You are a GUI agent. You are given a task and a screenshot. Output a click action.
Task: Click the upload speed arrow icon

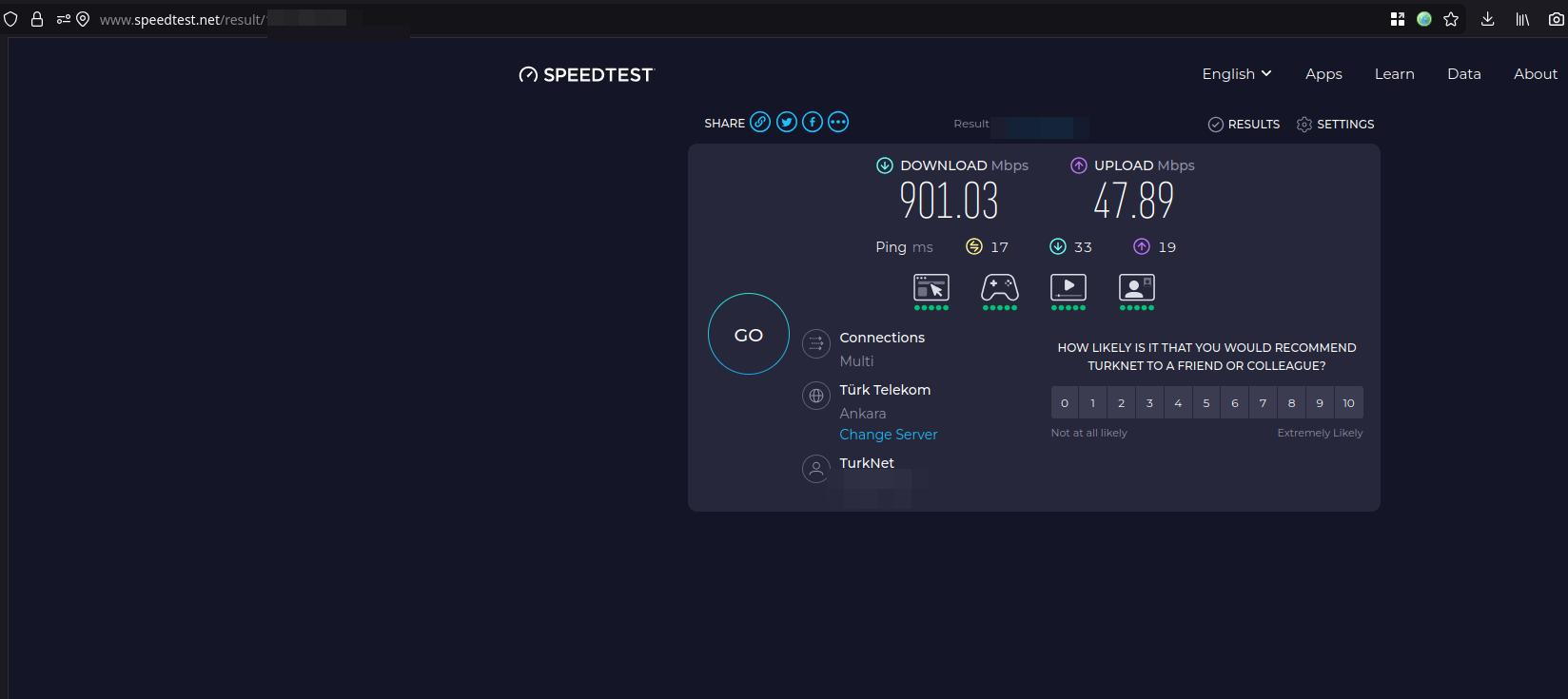pos(1079,165)
